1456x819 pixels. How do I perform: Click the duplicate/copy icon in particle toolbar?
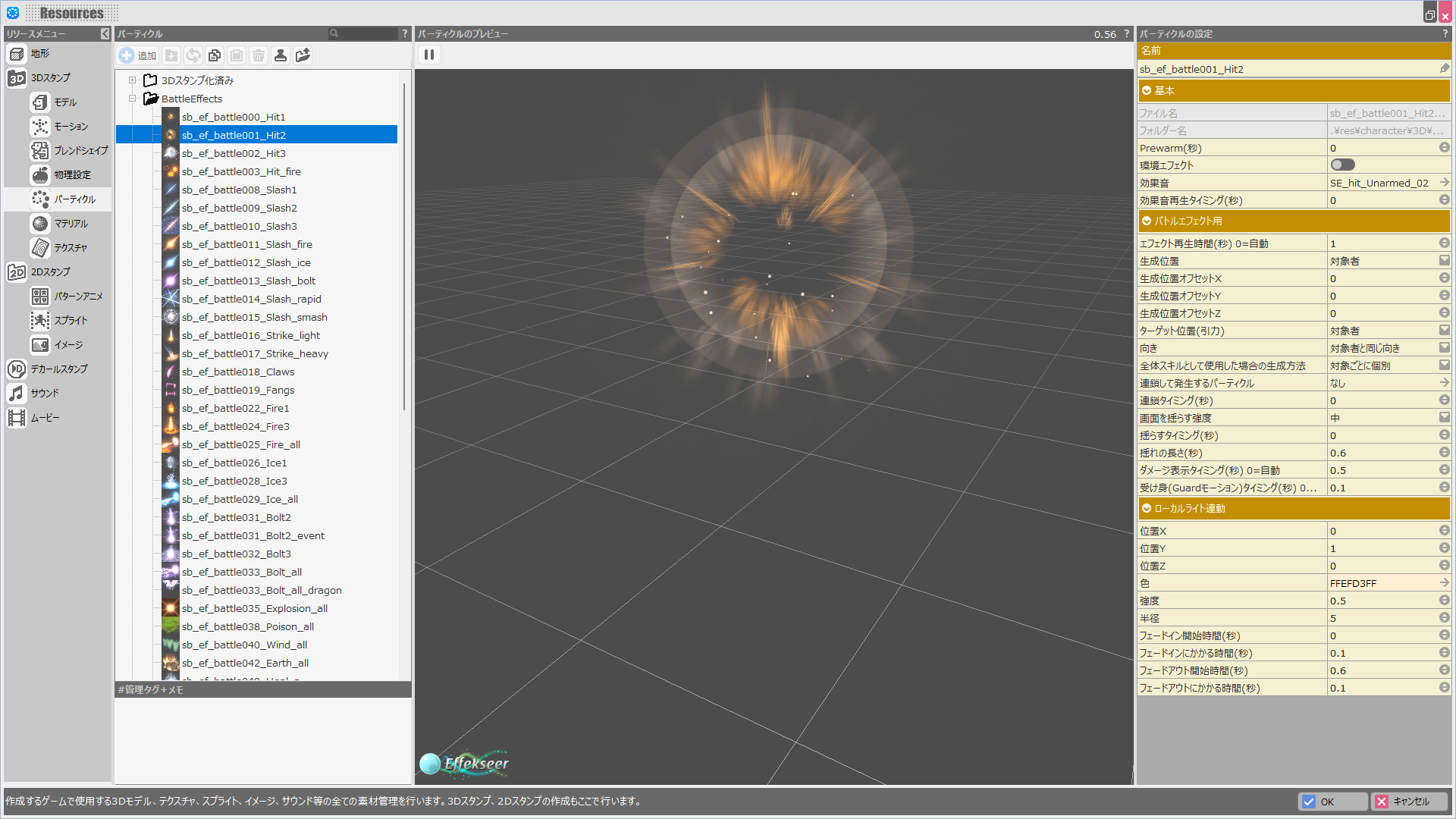click(215, 55)
